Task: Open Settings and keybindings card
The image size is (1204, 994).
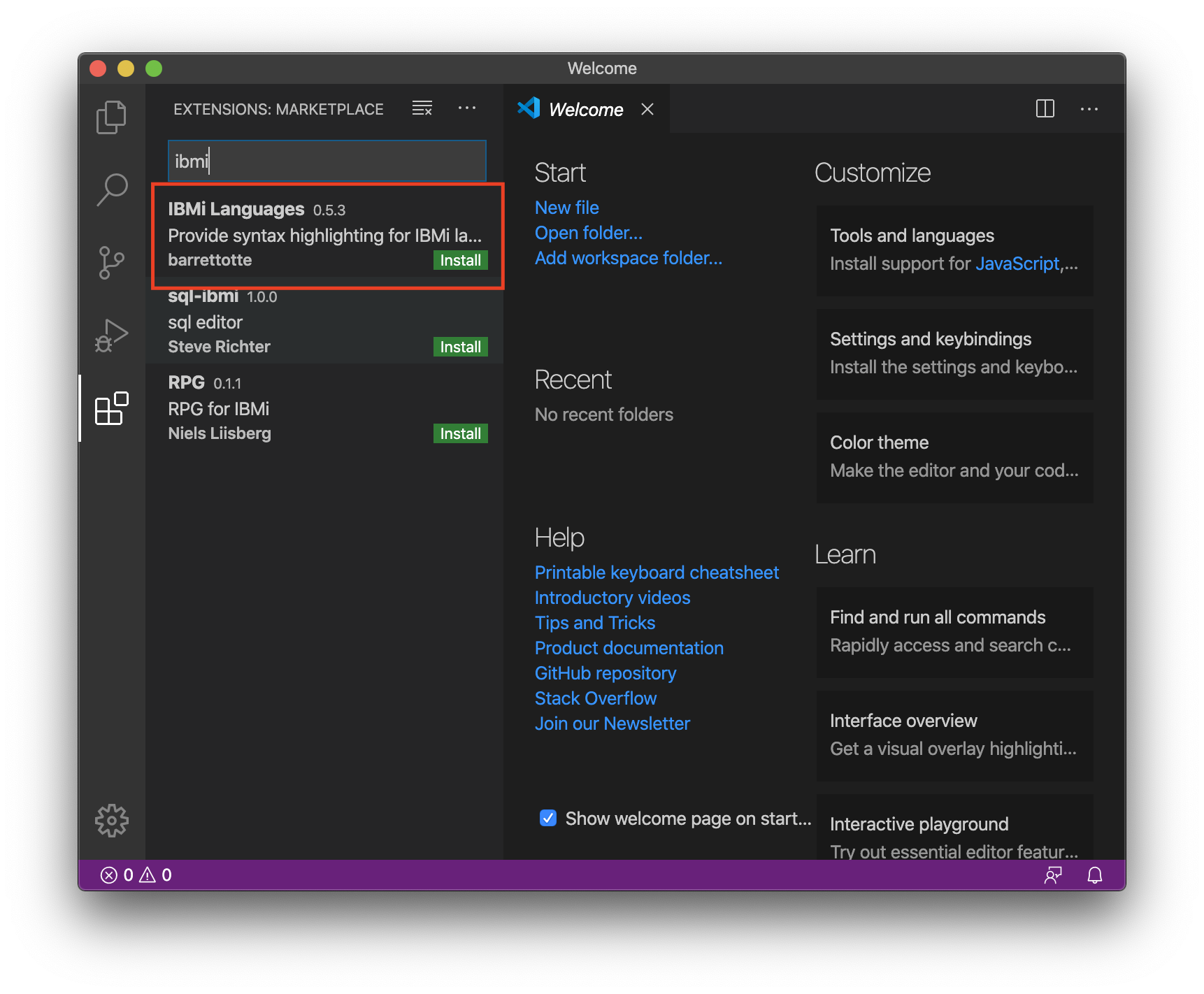Action: 954,354
